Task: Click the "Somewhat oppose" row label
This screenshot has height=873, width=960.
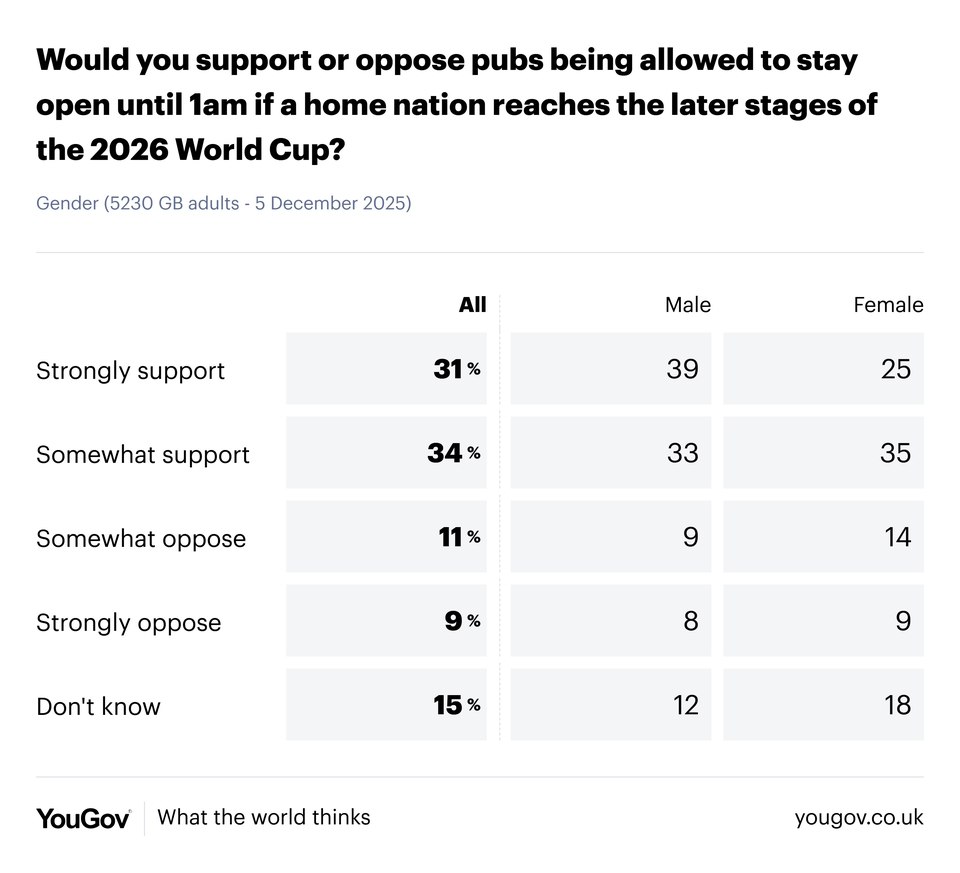Action: pos(141,539)
